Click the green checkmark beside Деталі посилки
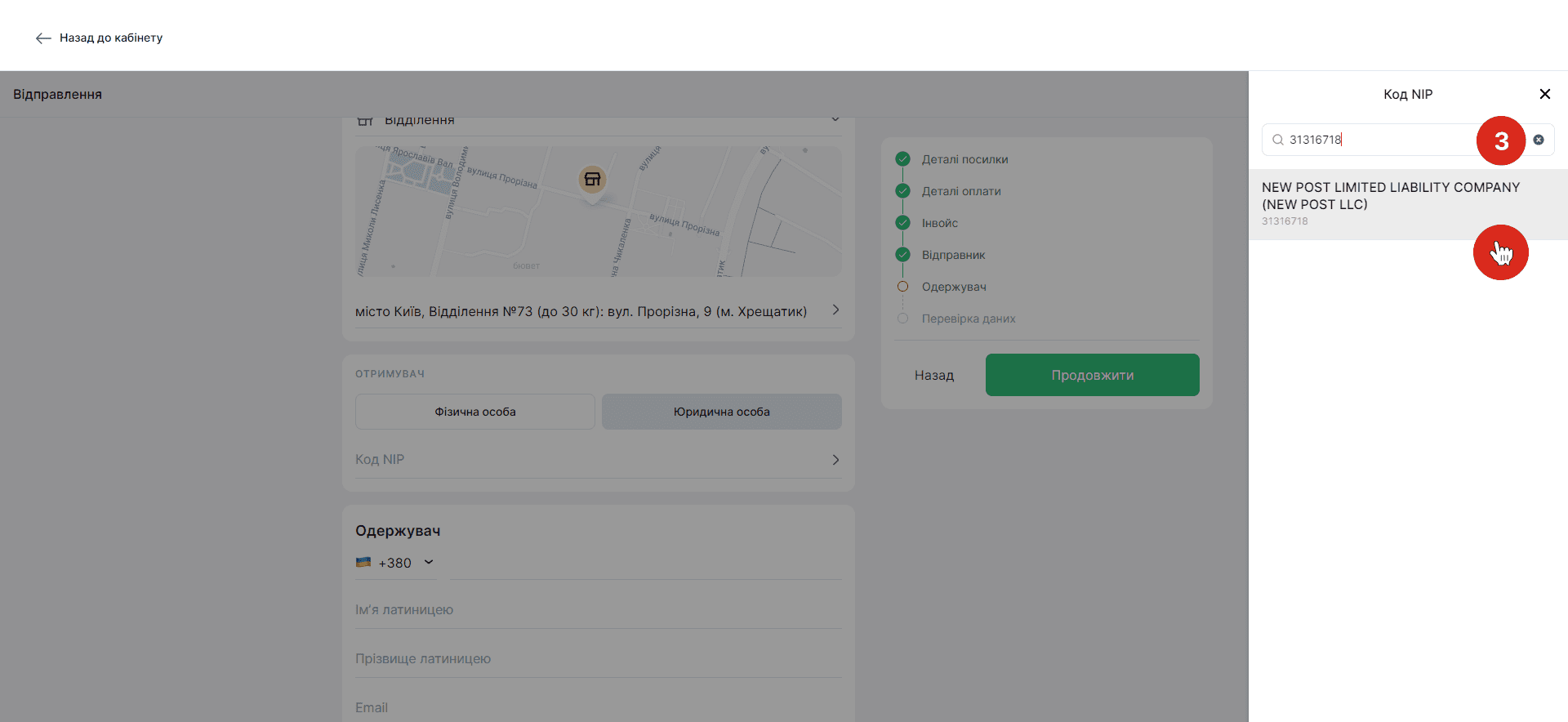The height and width of the screenshot is (722, 1568). coord(902,159)
